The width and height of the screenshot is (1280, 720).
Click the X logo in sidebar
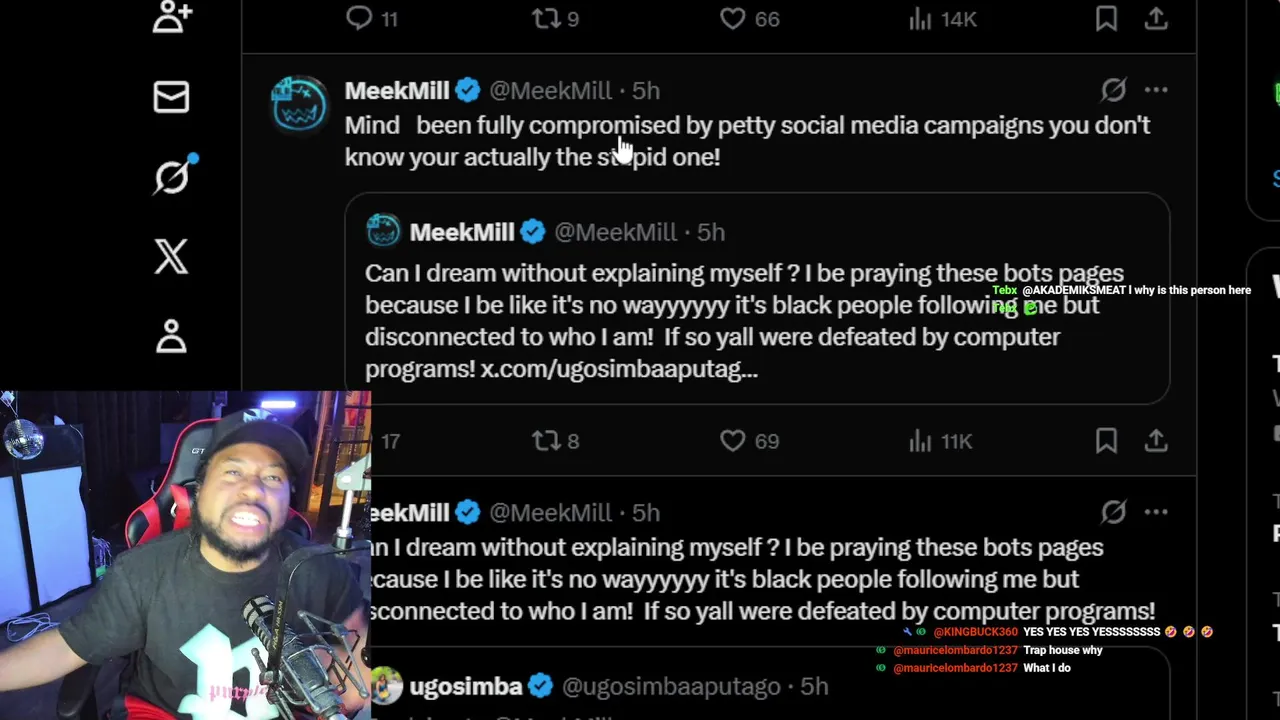(171, 257)
